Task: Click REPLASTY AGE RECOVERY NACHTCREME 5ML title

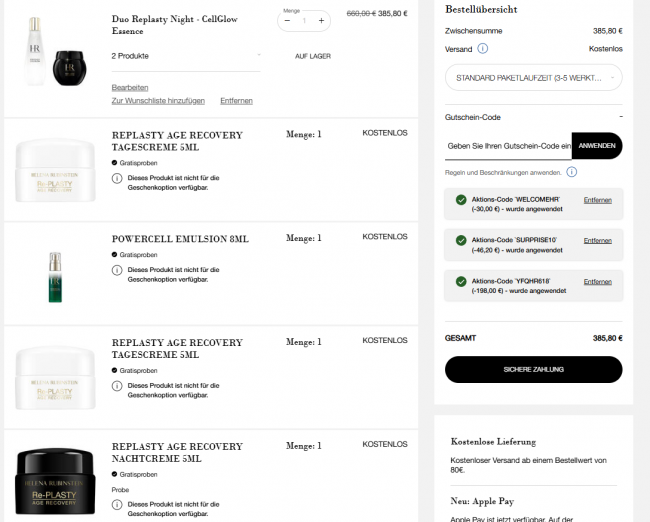Action: [177, 452]
